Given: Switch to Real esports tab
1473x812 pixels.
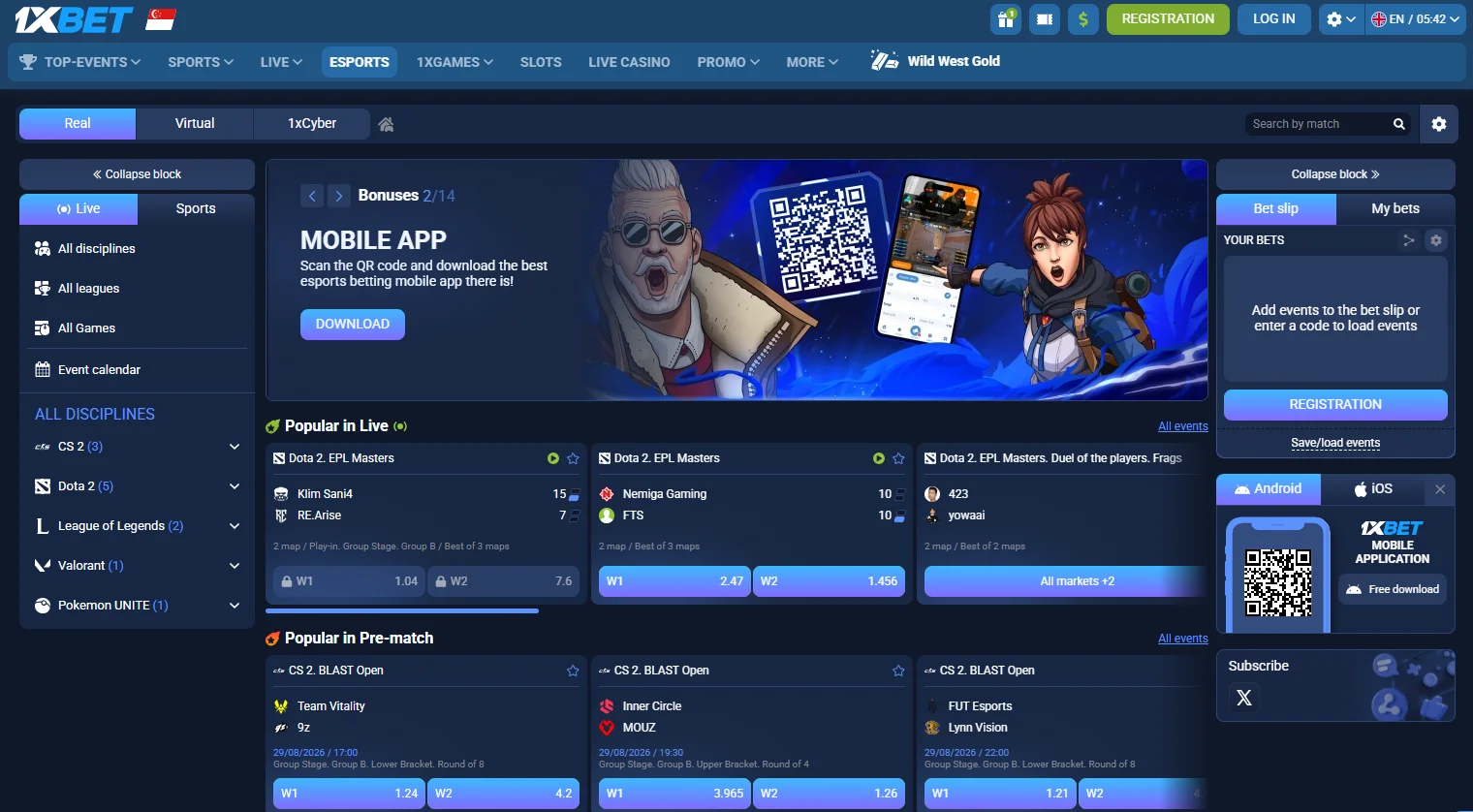Looking at the screenshot, I should pos(78,124).
